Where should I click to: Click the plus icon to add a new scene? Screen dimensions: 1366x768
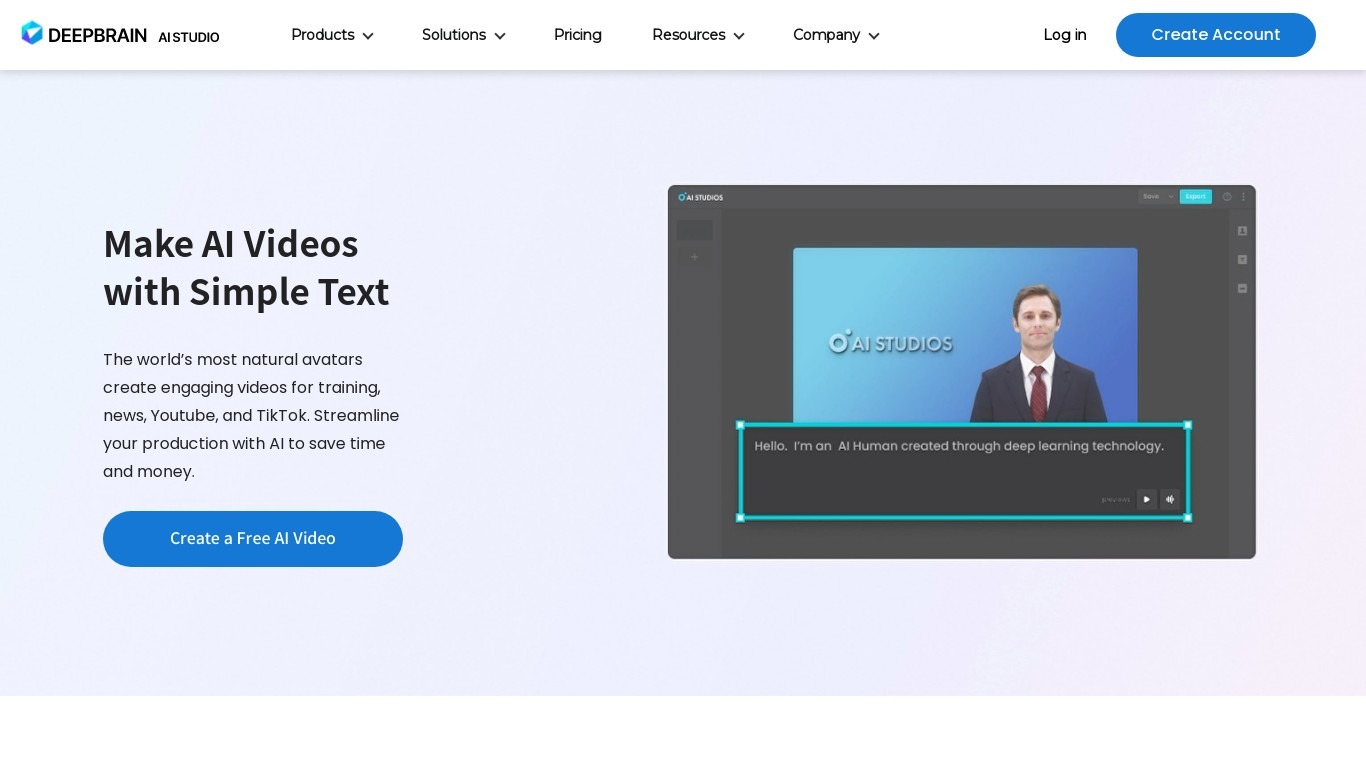[x=694, y=257]
